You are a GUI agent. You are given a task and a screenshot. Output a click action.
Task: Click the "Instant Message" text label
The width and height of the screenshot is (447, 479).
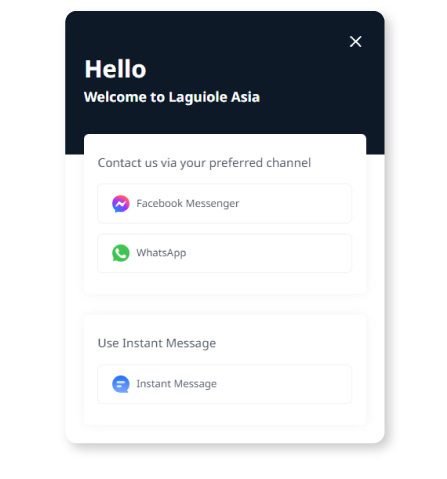pyautogui.click(x=176, y=384)
